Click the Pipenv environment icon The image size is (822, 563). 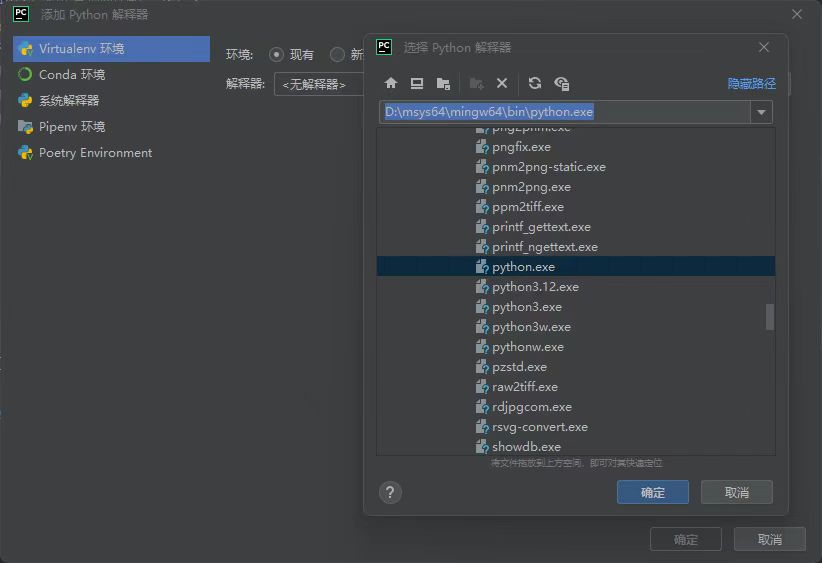[25, 126]
